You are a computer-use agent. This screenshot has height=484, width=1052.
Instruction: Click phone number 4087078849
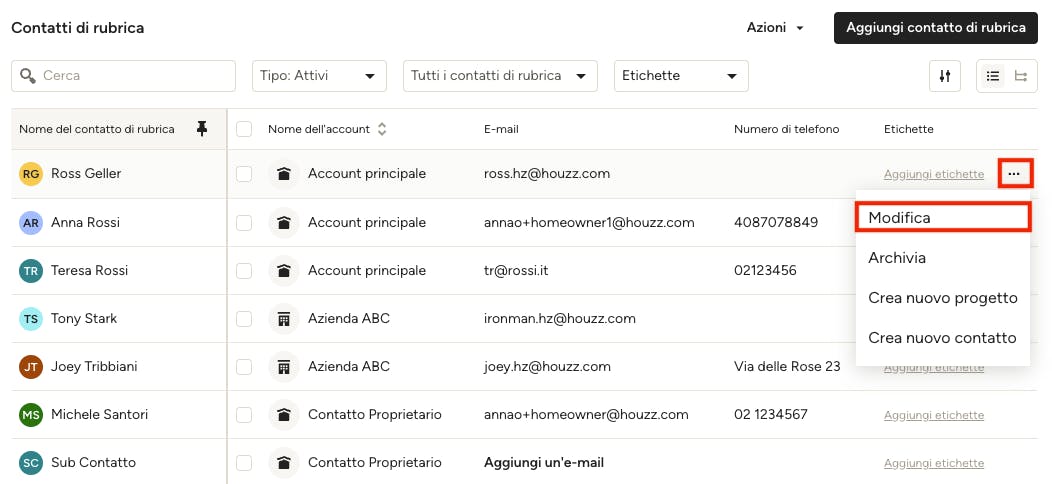[776, 222]
